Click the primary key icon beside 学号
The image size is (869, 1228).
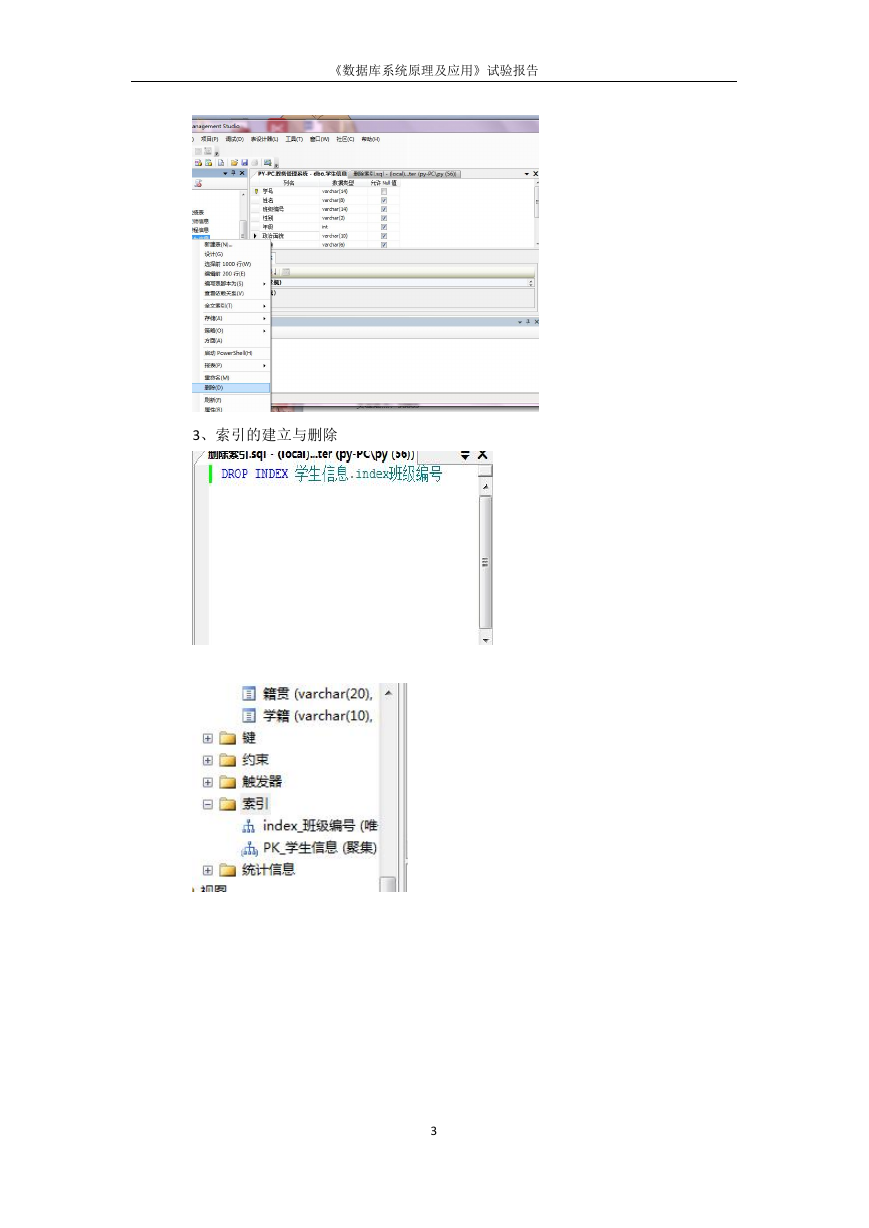click(x=256, y=191)
